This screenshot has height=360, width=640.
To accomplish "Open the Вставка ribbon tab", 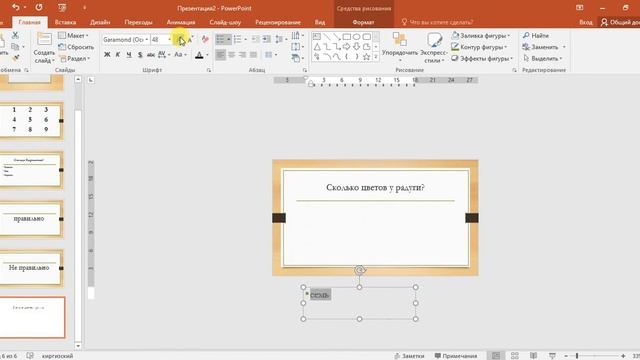I will pyautogui.click(x=65, y=22).
